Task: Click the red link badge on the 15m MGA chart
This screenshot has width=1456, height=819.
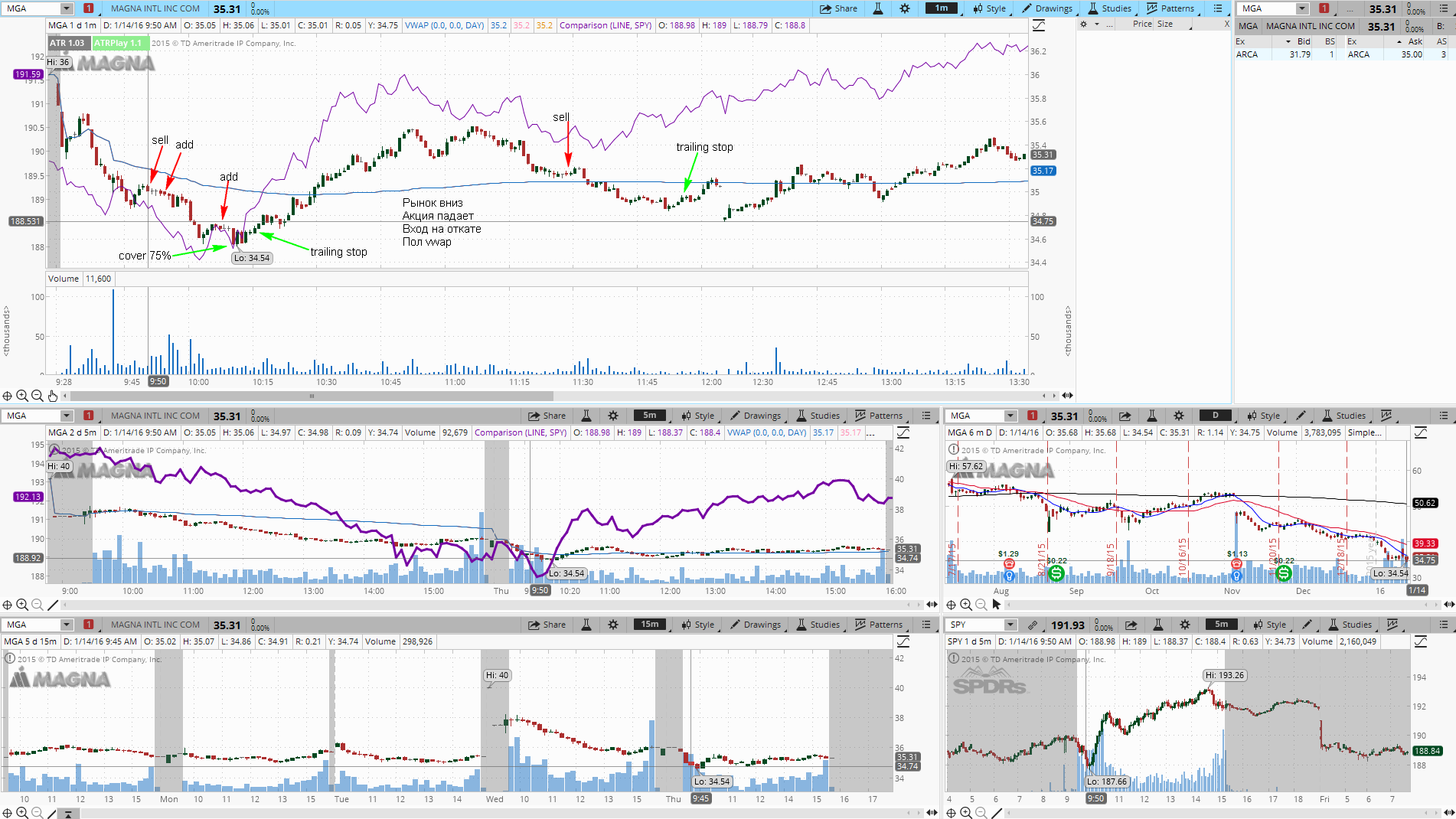Action: [88, 625]
